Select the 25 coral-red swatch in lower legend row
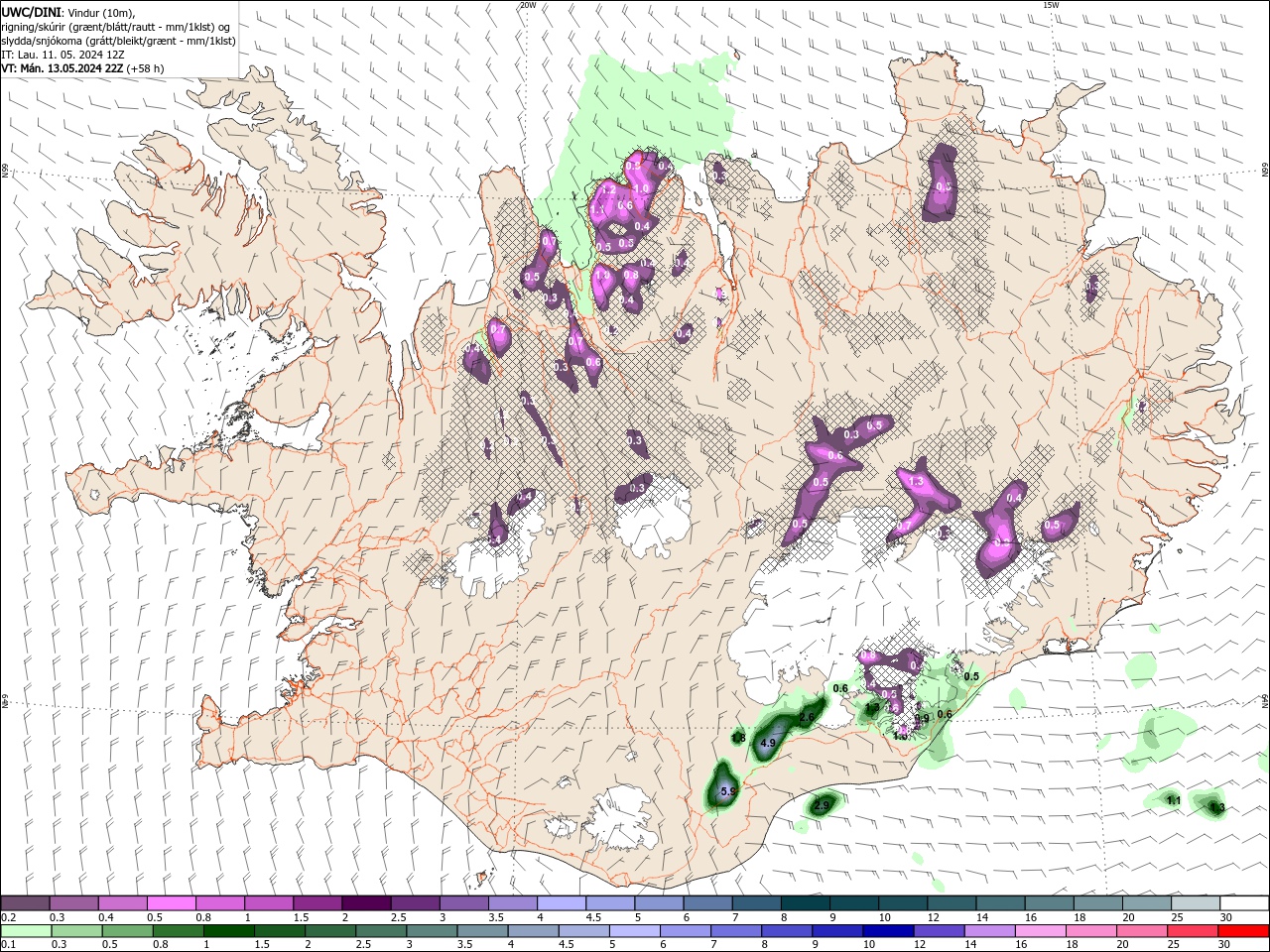1270x952 pixels. [1194, 931]
